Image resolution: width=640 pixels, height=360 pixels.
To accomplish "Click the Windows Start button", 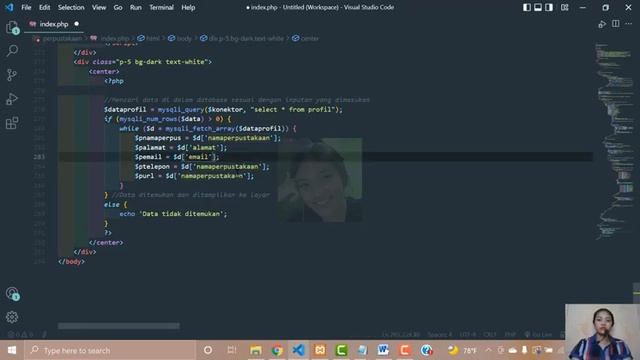I will click(12, 350).
